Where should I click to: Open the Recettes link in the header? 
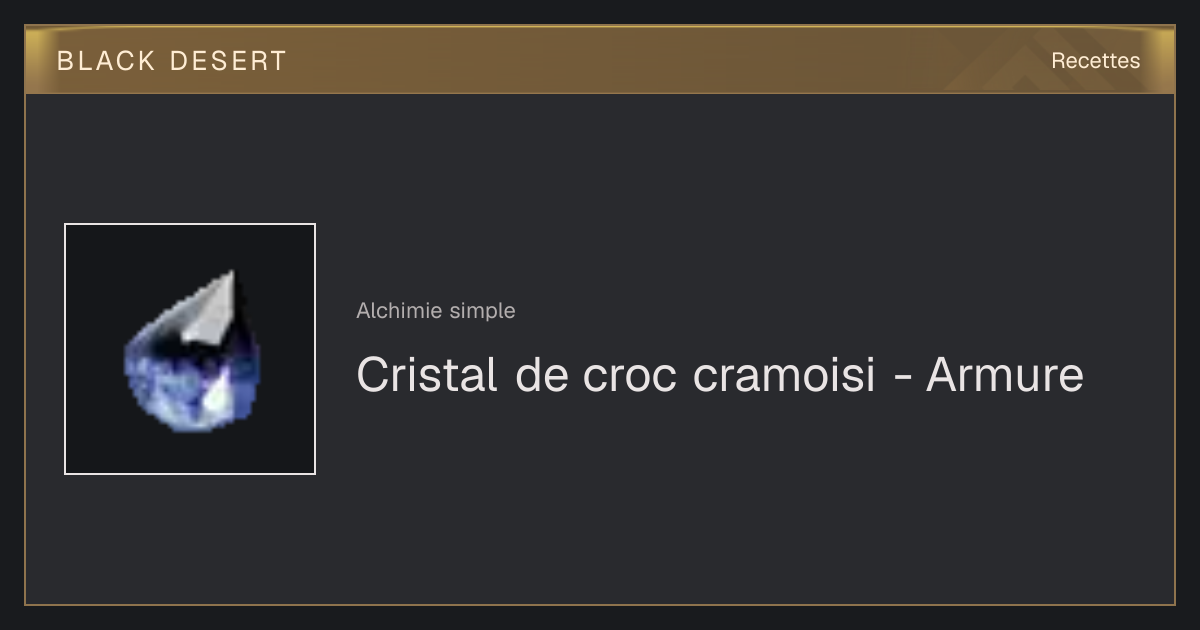click(1095, 60)
